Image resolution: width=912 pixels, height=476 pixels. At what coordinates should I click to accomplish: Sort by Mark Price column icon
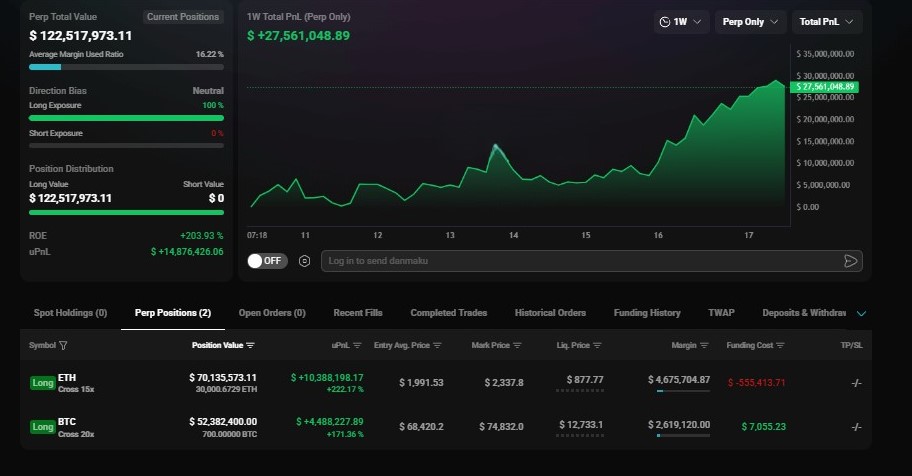coord(517,346)
